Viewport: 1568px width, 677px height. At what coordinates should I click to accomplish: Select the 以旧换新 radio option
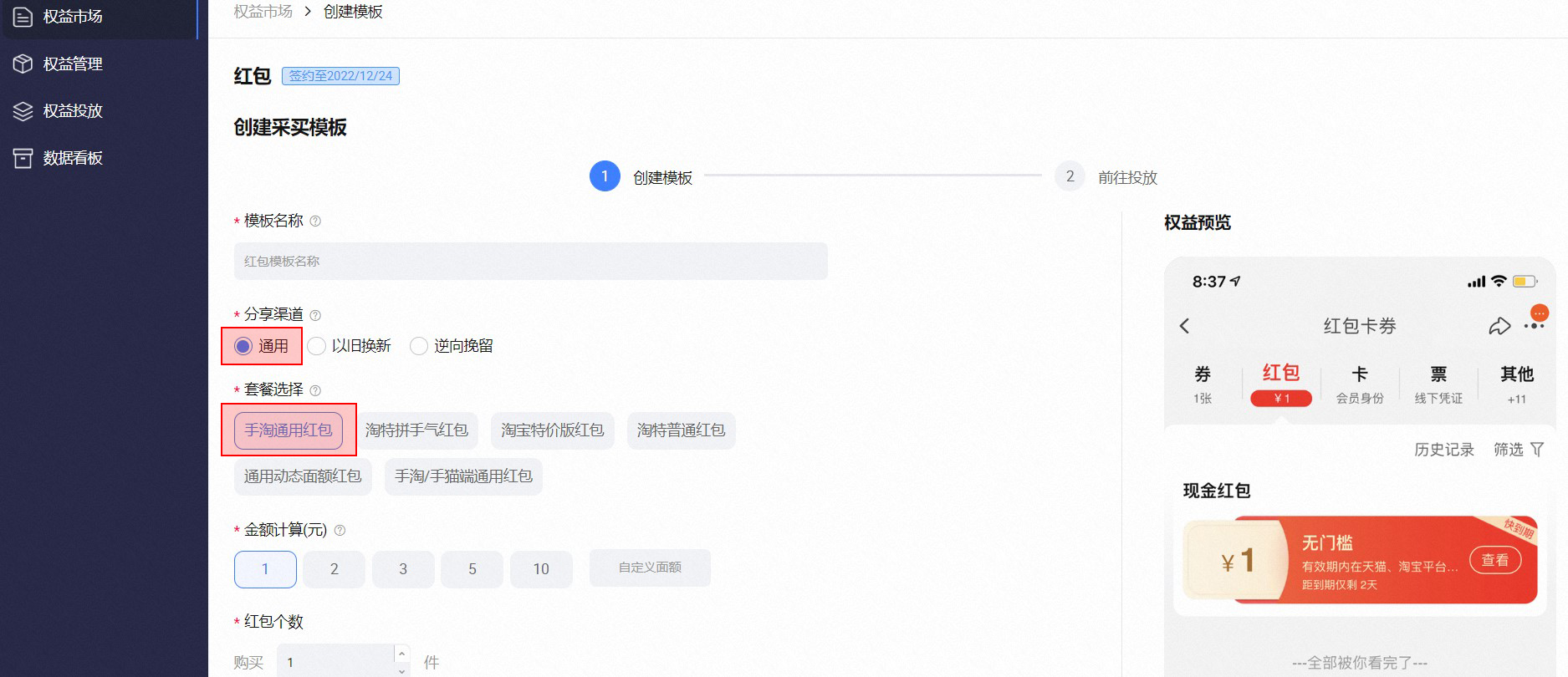tap(316, 346)
